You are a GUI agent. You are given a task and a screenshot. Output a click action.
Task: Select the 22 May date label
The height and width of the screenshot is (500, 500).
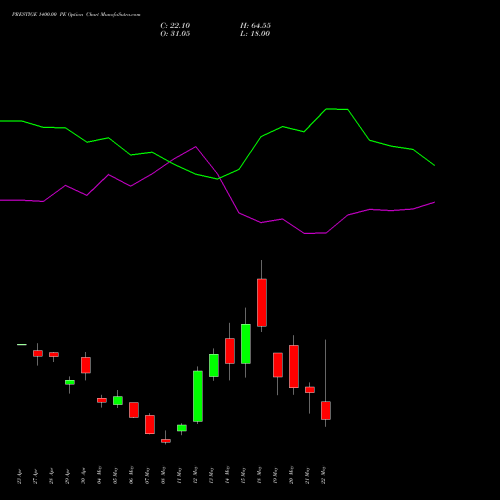coord(323,475)
